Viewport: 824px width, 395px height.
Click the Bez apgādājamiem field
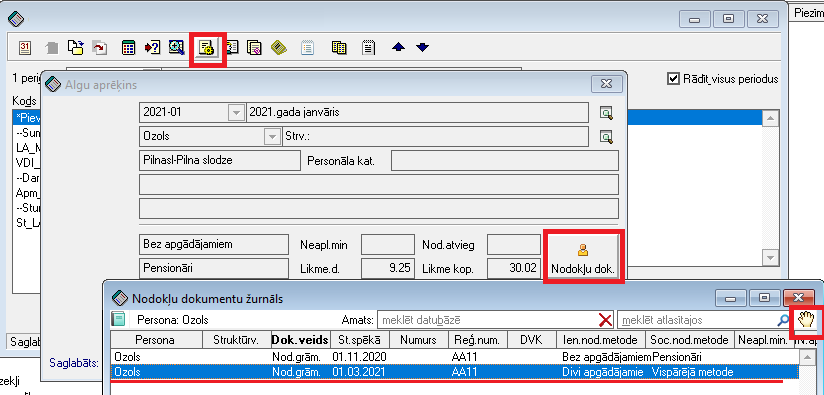[x=214, y=244]
